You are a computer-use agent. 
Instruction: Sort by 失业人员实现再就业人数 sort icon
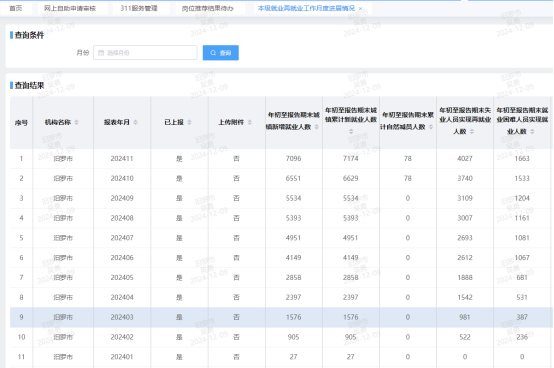[472, 131]
